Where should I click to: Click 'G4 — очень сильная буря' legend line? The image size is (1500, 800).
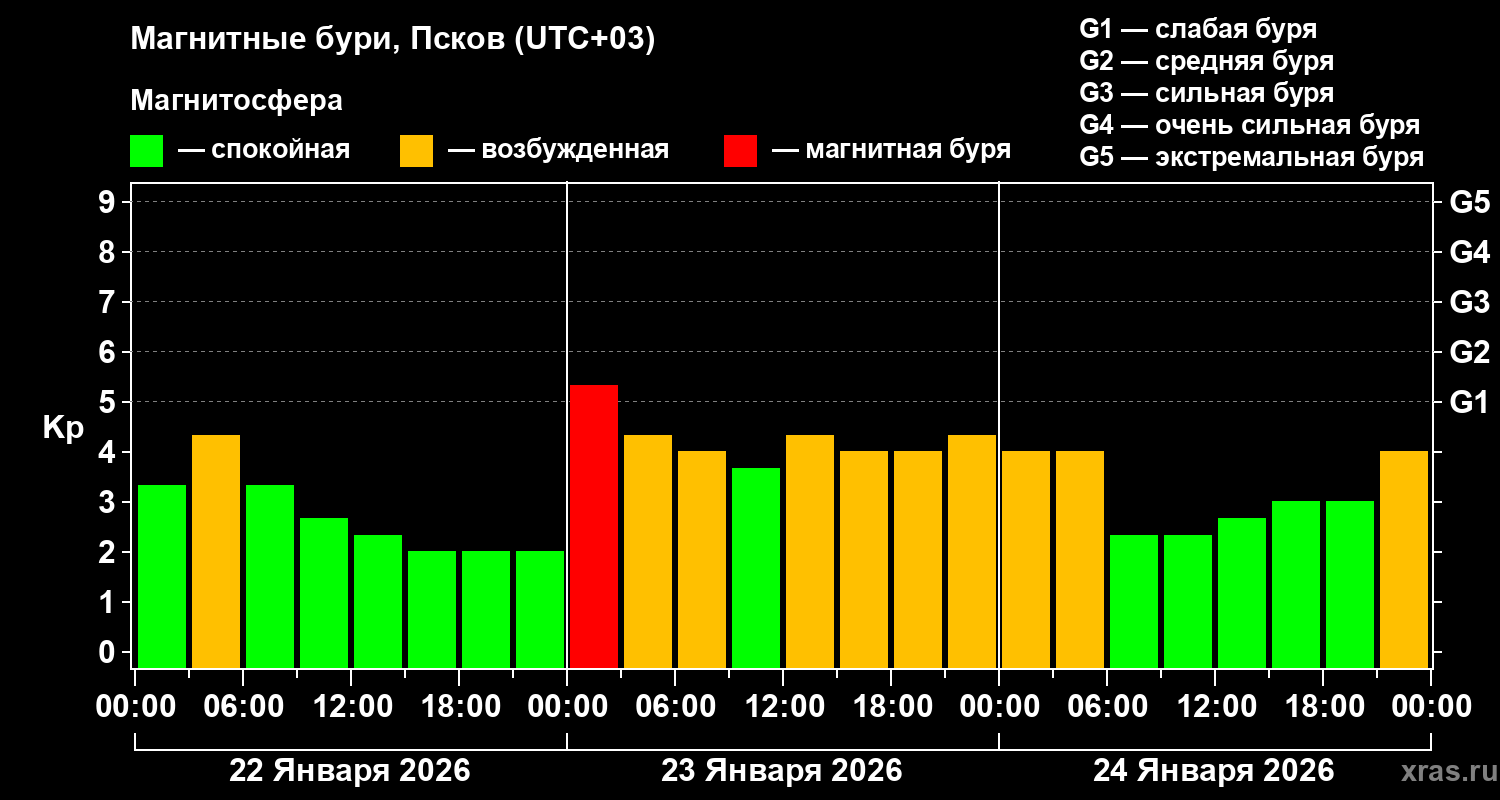1249,125
